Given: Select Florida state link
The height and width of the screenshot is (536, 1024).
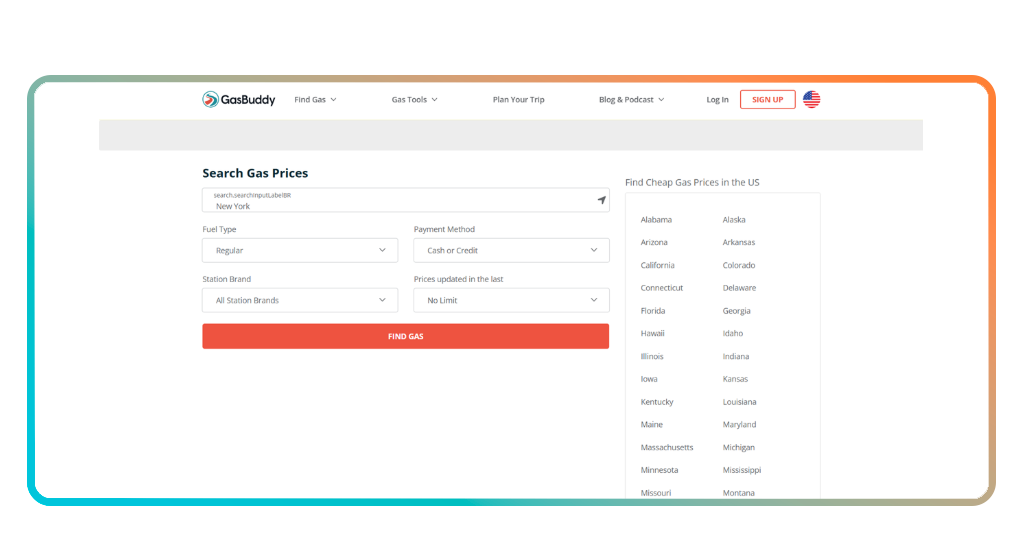Looking at the screenshot, I should (x=652, y=311).
